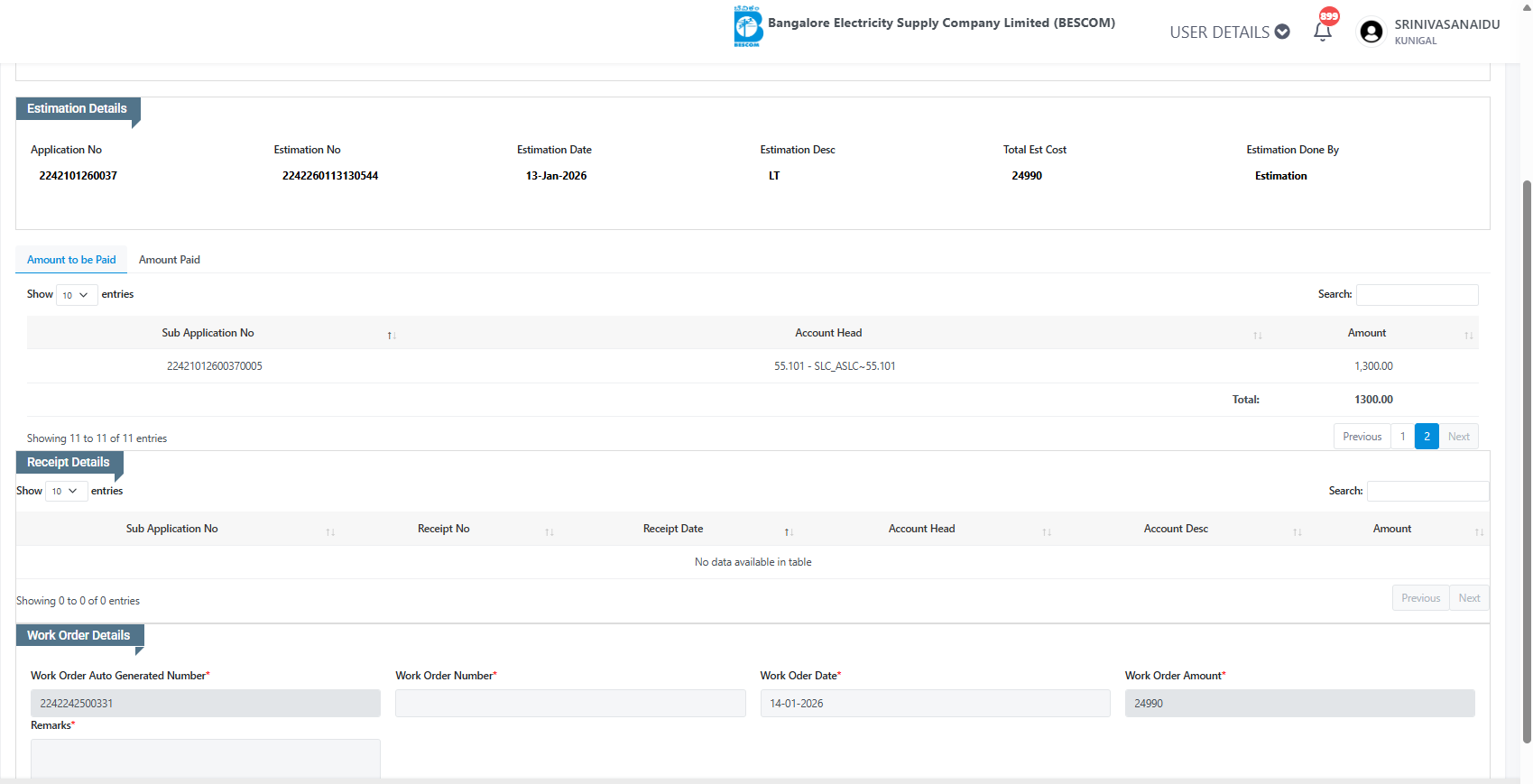Image resolution: width=1533 pixels, height=784 pixels.
Task: Open the entries dropdown under Receipt Details
Action: point(65,492)
